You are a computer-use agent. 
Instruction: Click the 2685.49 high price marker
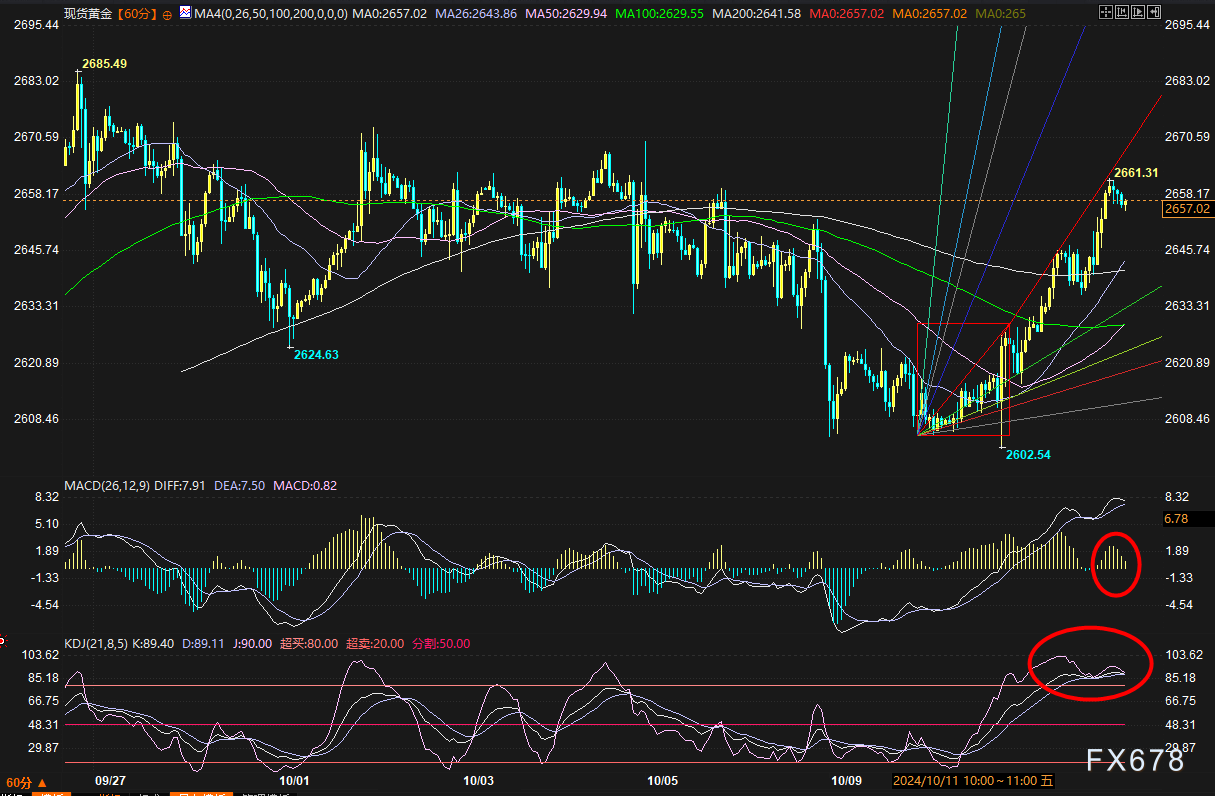pyautogui.click(x=104, y=63)
